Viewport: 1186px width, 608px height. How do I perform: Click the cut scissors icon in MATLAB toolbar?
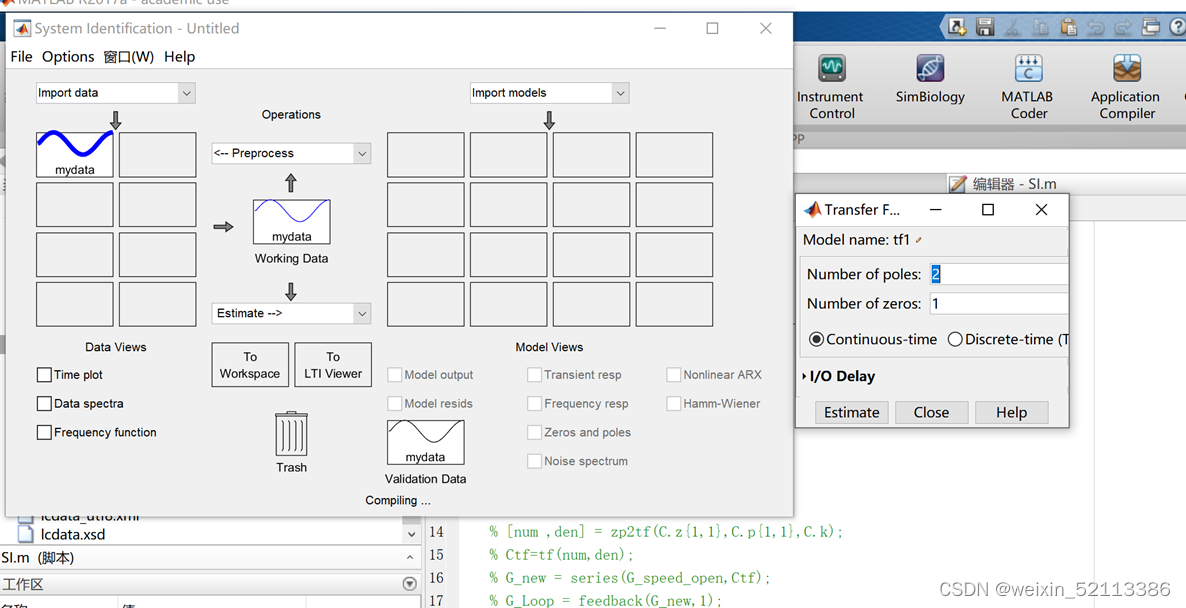[1013, 27]
